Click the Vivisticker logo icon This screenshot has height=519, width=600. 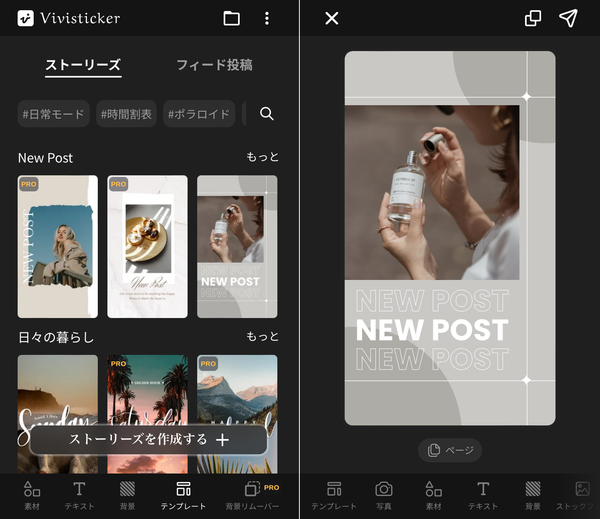click(x=26, y=18)
